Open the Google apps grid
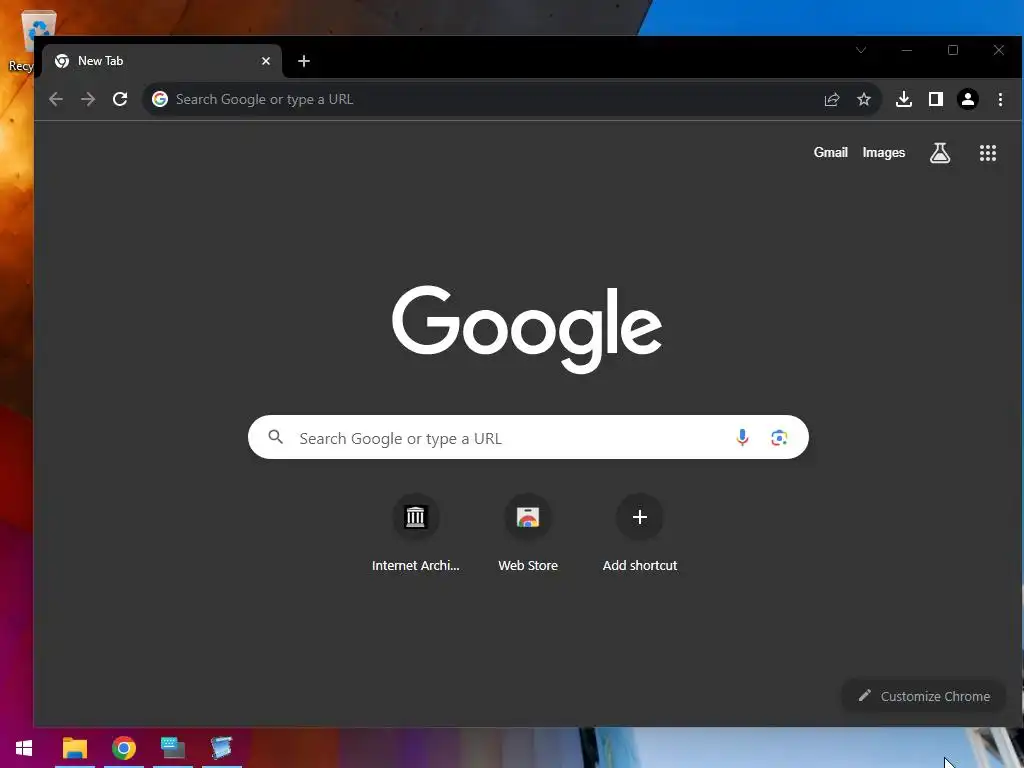This screenshot has height=768, width=1024. click(988, 153)
